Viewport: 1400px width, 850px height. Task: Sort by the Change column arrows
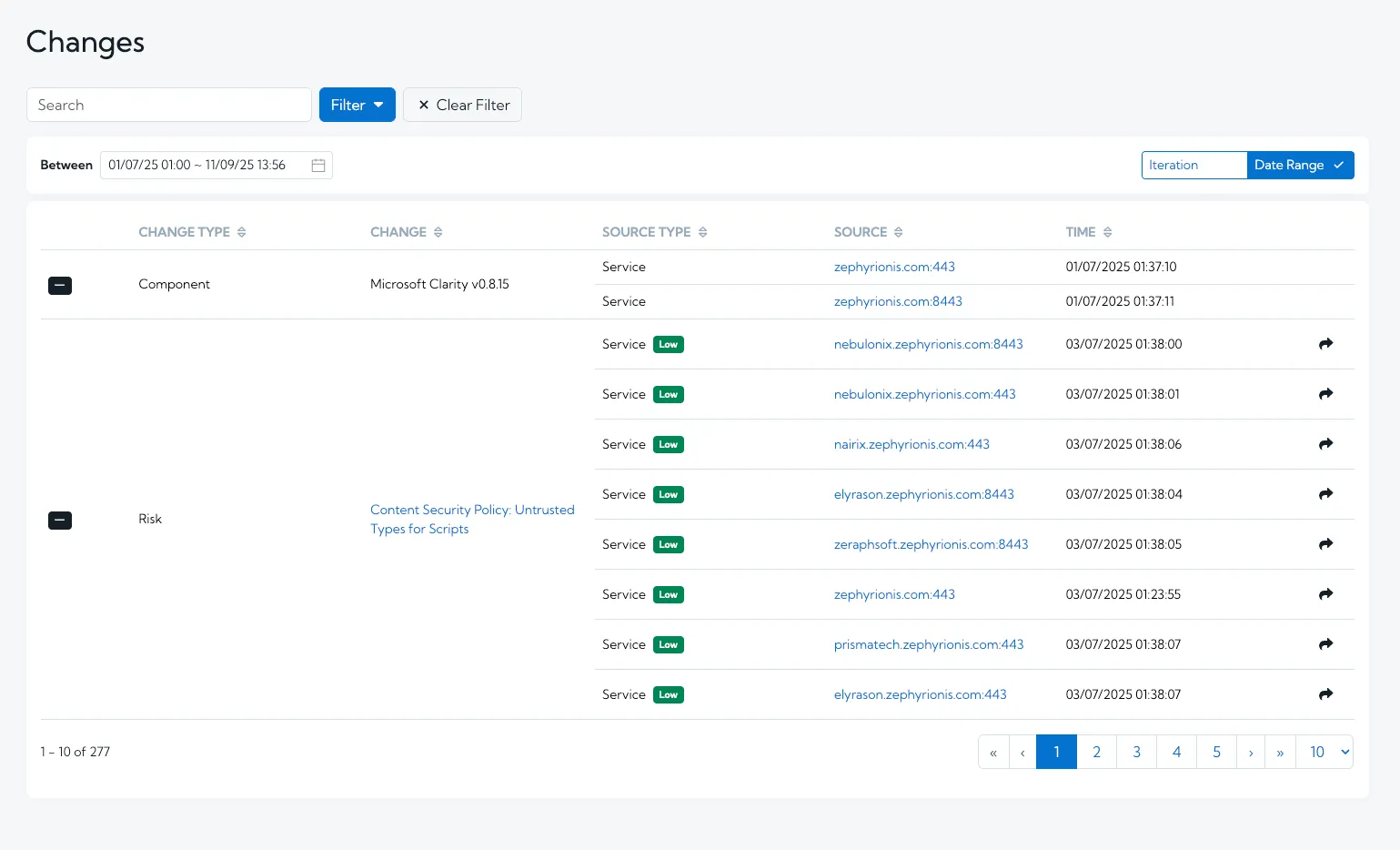click(x=438, y=232)
